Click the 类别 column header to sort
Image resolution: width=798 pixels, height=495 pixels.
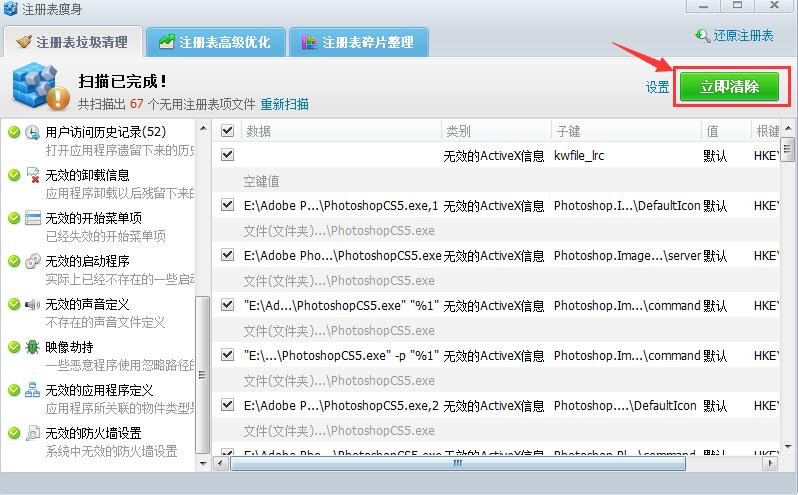click(x=458, y=131)
